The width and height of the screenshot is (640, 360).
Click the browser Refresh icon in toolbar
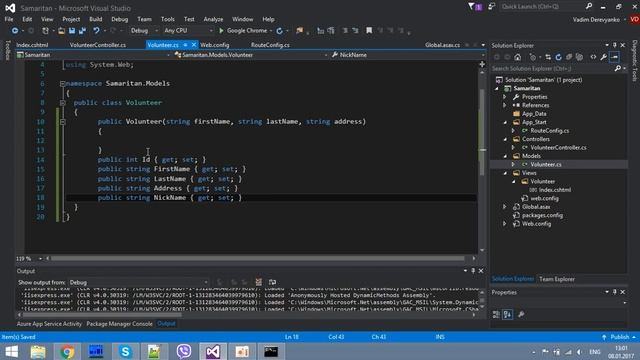(x=279, y=31)
